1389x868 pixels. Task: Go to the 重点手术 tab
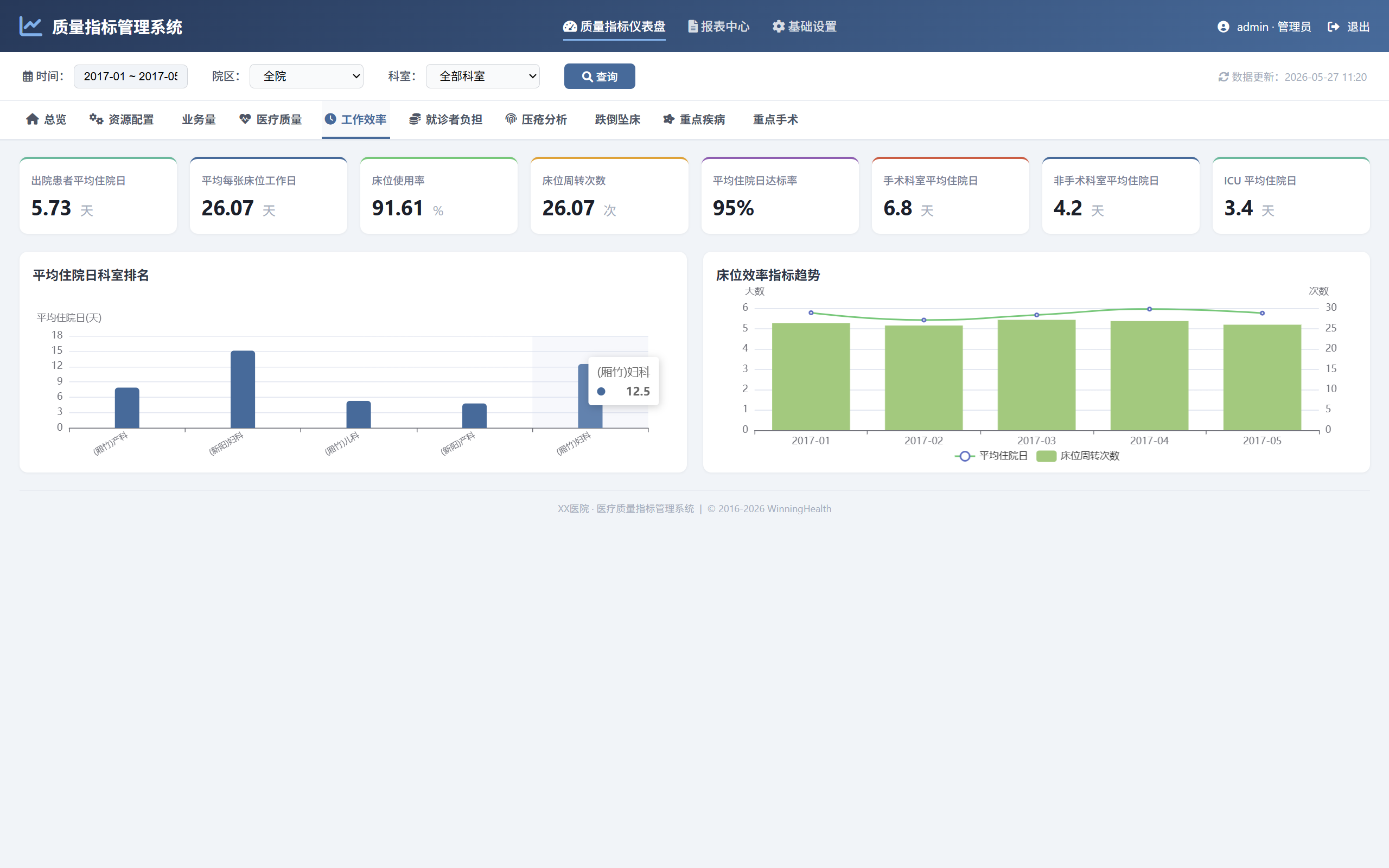coord(775,119)
